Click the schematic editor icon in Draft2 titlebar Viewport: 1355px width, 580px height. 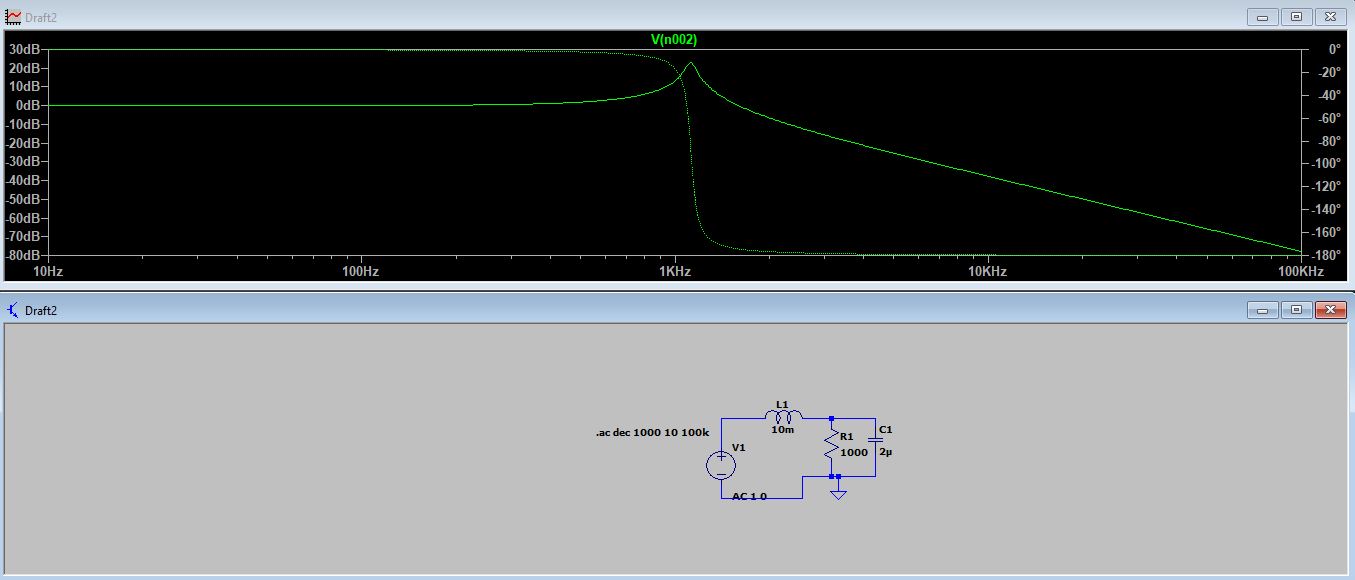click(11, 310)
